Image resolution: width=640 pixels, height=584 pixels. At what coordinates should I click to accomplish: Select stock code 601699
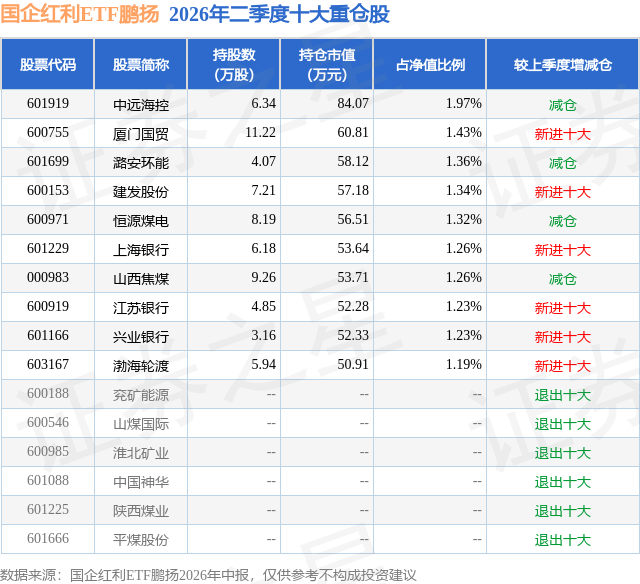tap(48, 162)
